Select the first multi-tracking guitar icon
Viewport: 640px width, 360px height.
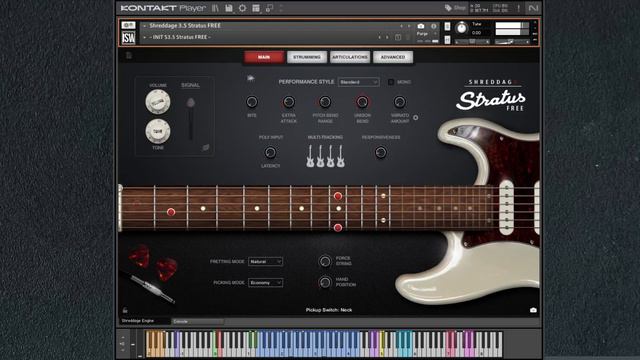coord(310,156)
